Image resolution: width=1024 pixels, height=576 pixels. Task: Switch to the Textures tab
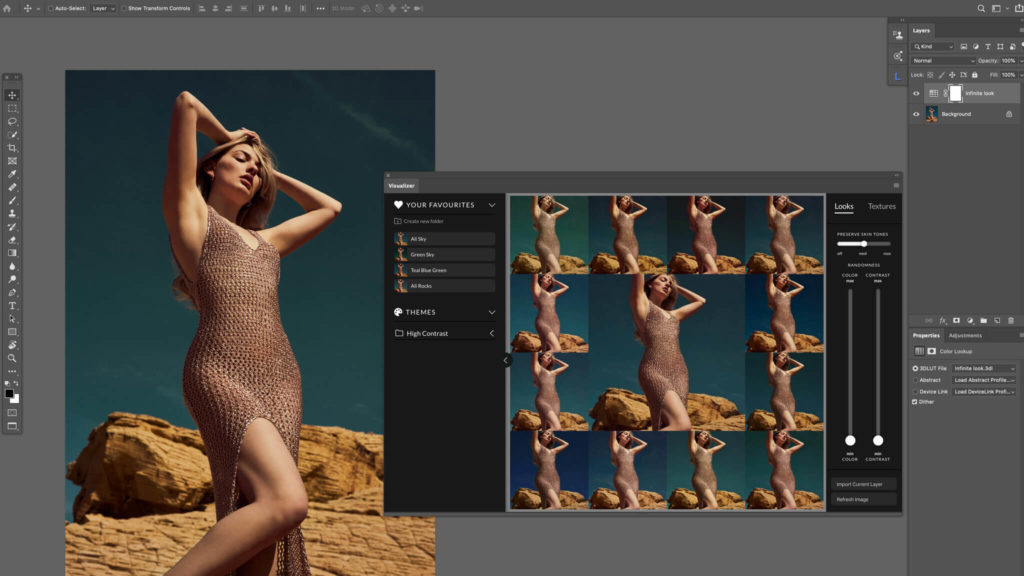tap(881, 206)
